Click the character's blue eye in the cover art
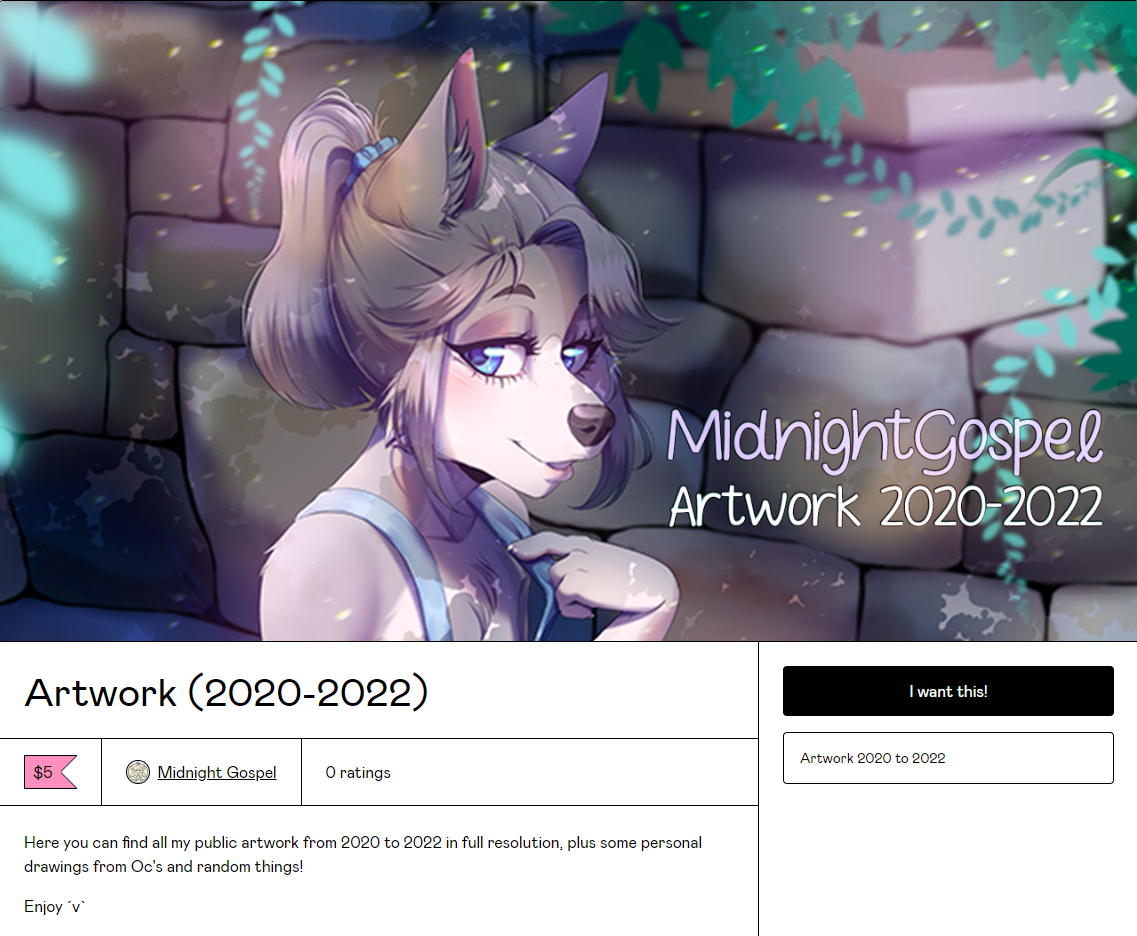The width and height of the screenshot is (1137, 936). pos(492,360)
